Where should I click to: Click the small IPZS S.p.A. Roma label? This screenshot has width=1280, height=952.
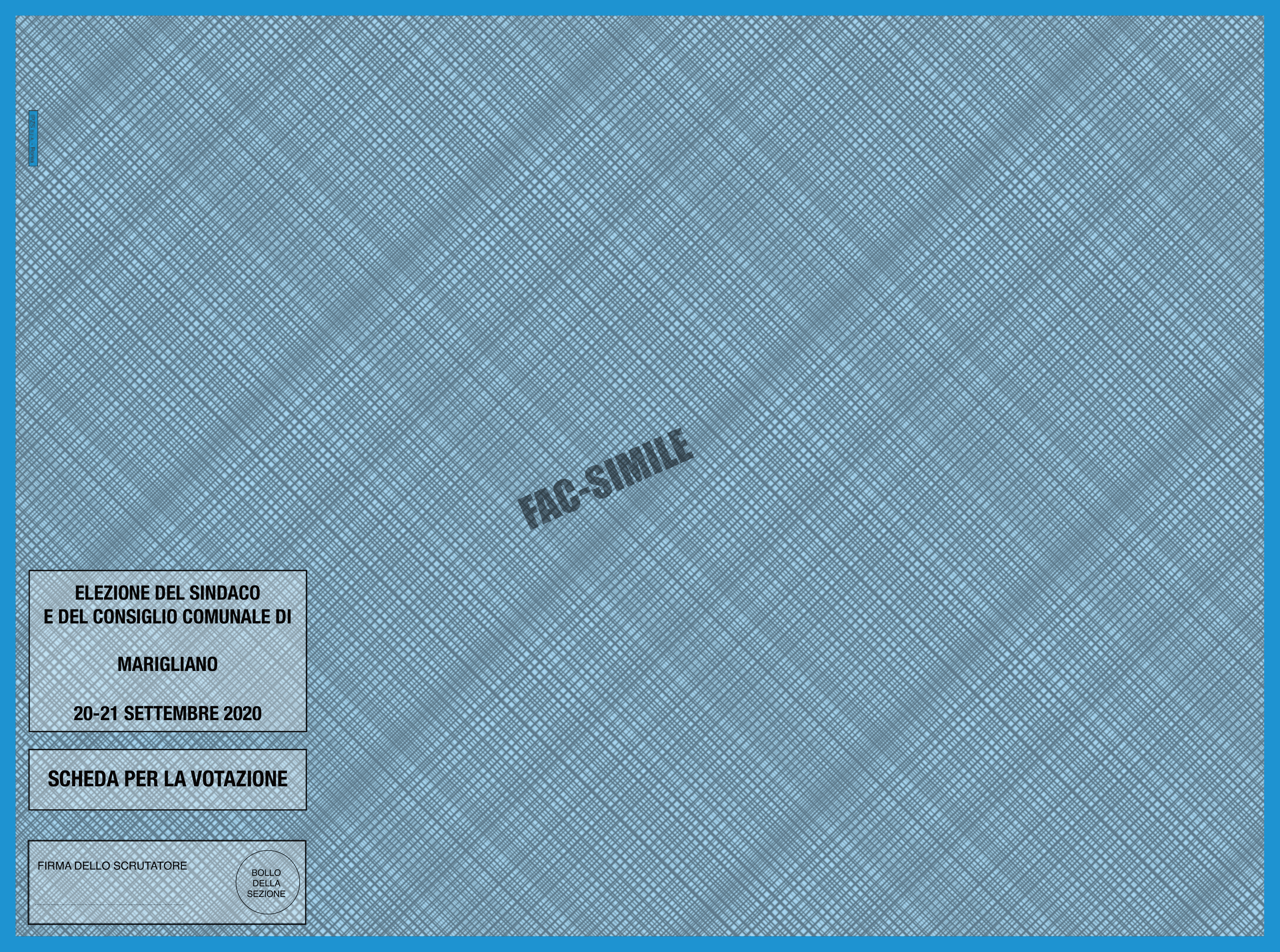[33, 138]
